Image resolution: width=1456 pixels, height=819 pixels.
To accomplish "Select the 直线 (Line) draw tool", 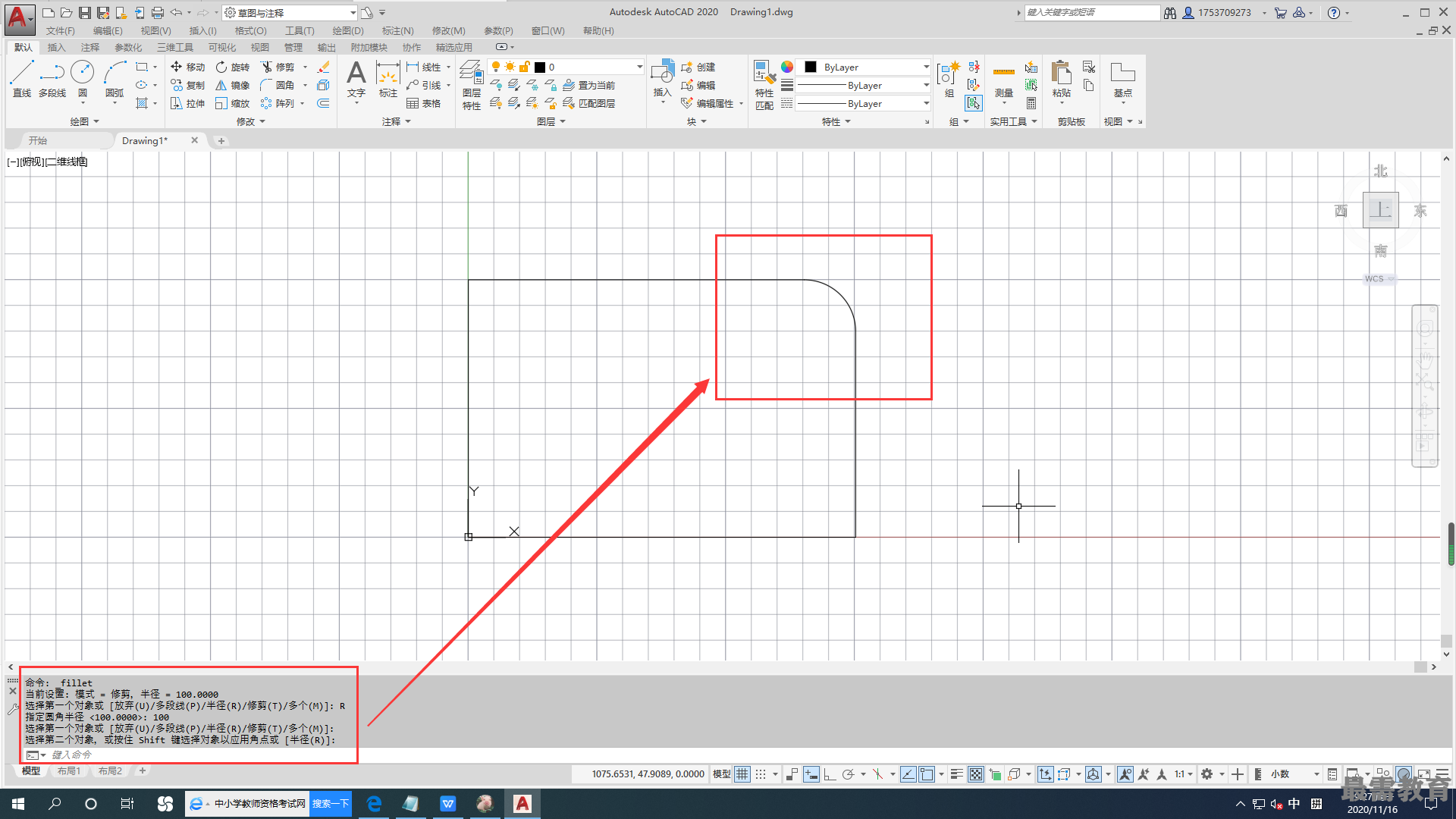I will [x=22, y=80].
